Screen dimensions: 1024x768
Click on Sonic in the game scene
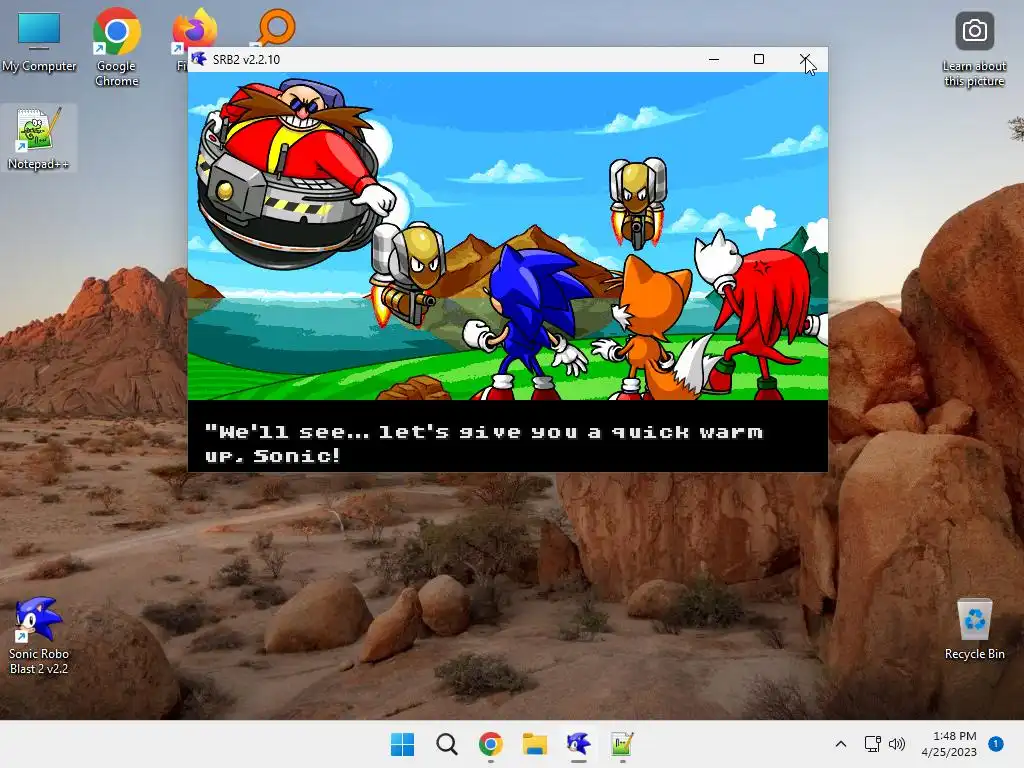tap(526, 321)
